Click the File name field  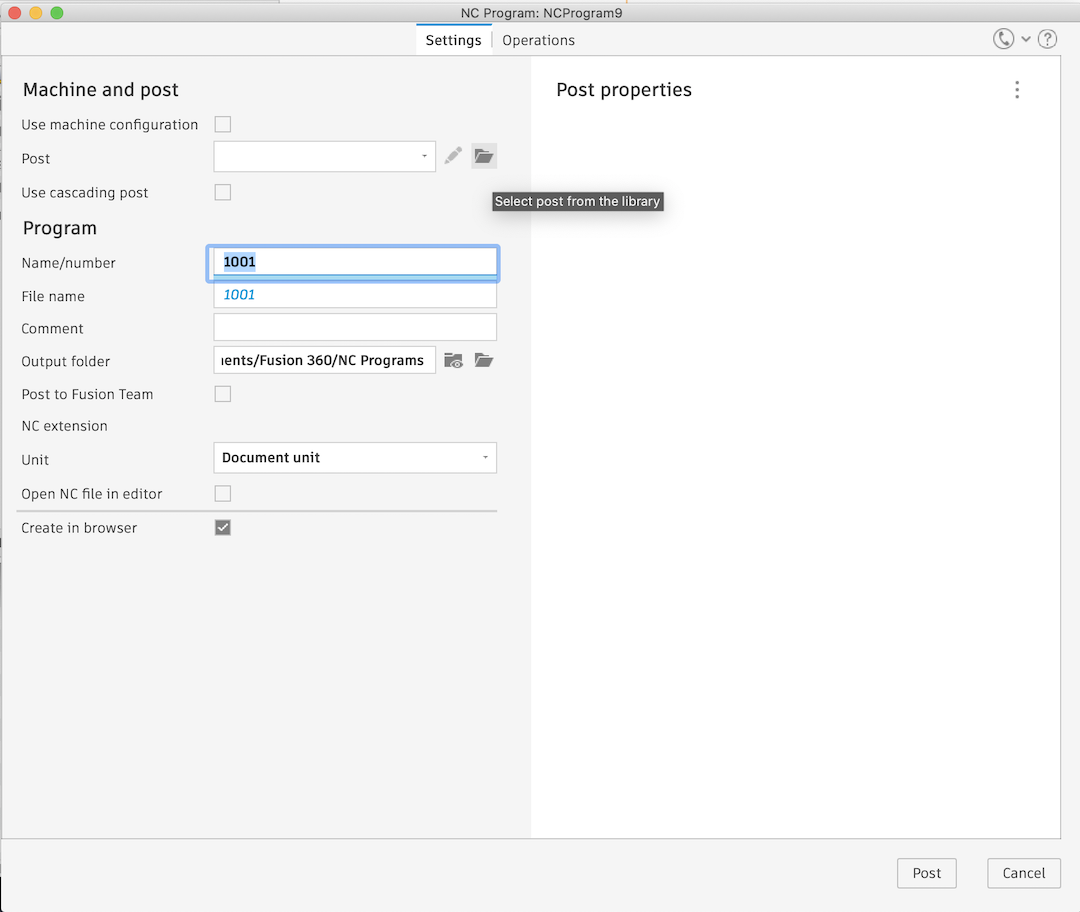coord(355,295)
